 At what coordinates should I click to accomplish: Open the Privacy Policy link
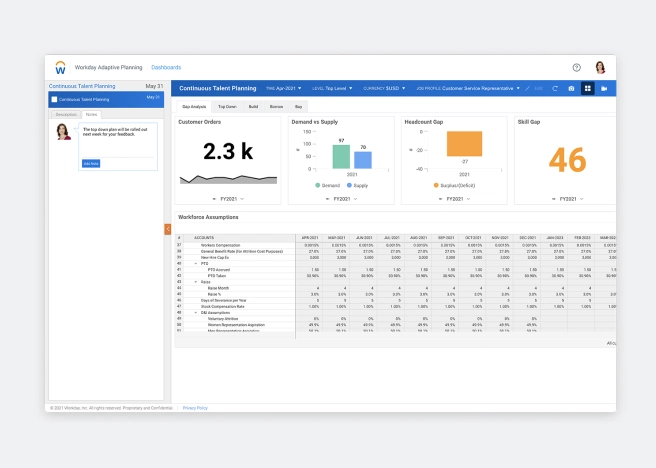pos(195,408)
